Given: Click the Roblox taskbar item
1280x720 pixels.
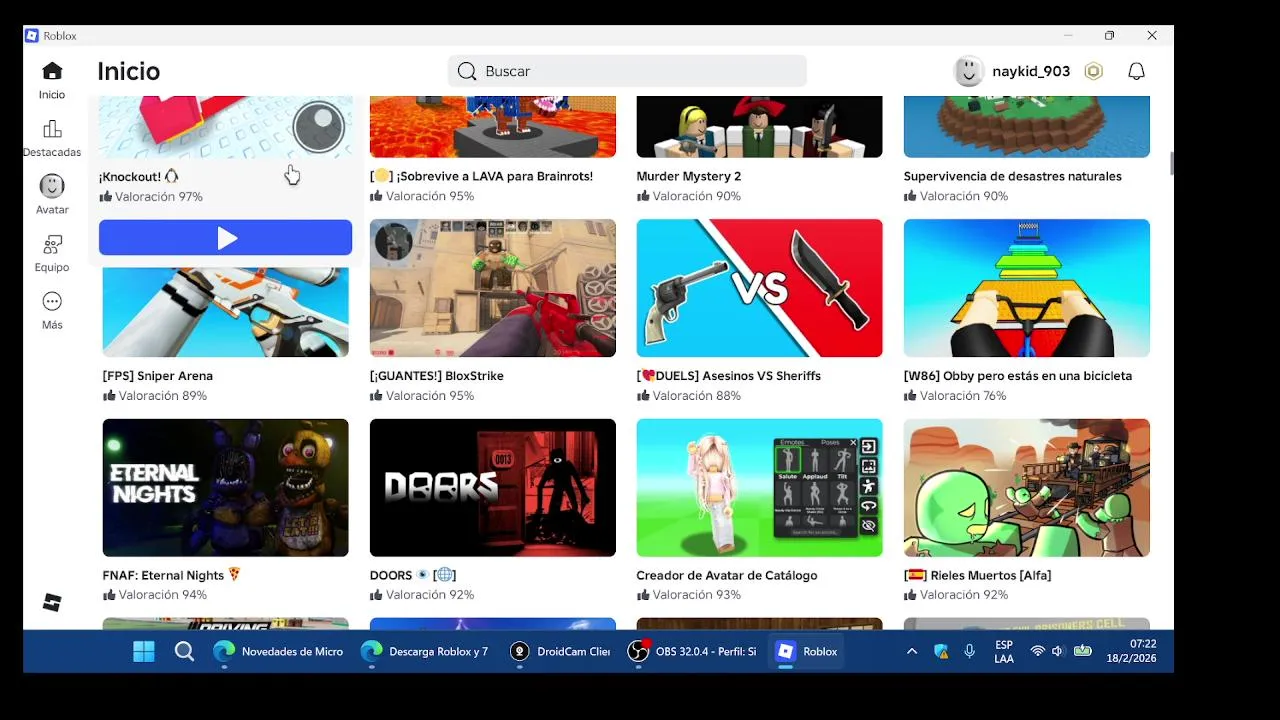Looking at the screenshot, I should 808,652.
